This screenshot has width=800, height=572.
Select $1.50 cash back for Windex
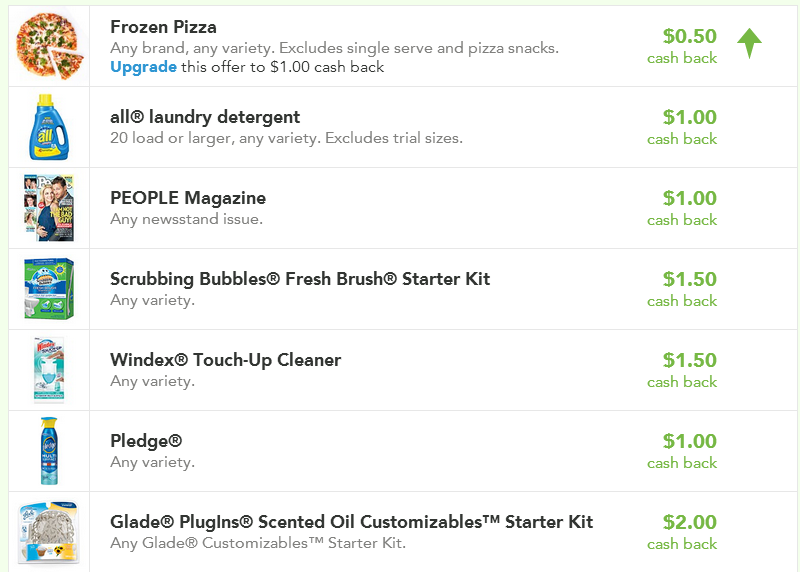(682, 370)
